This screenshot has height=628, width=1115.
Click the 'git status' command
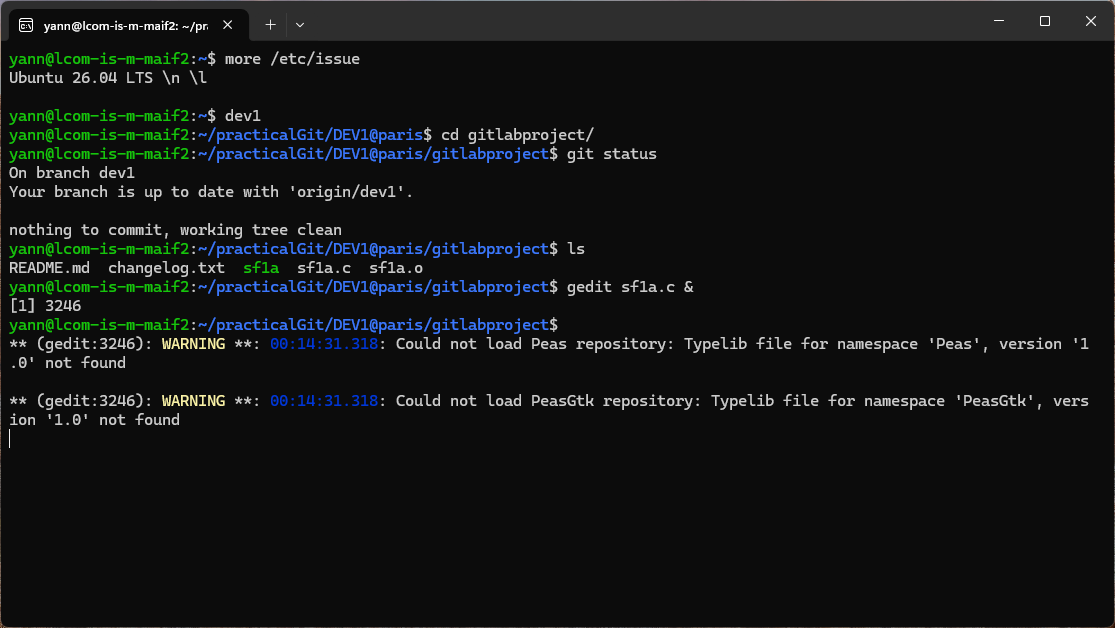pyautogui.click(x=612, y=154)
